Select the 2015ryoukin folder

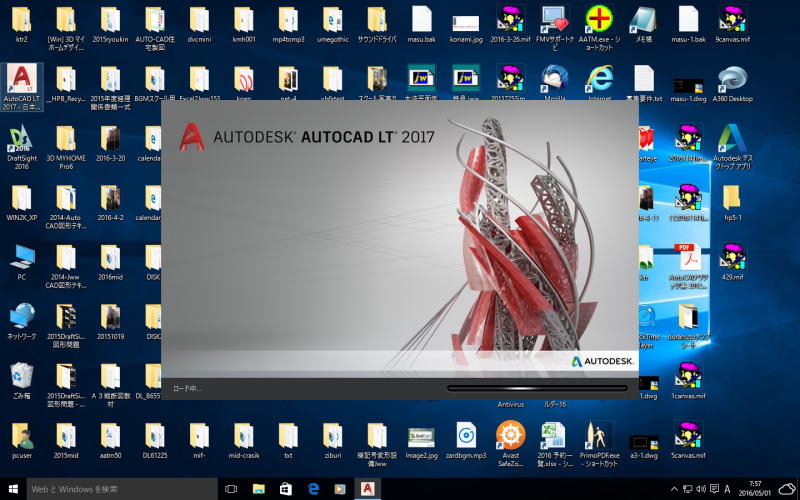pyautogui.click(x=110, y=24)
